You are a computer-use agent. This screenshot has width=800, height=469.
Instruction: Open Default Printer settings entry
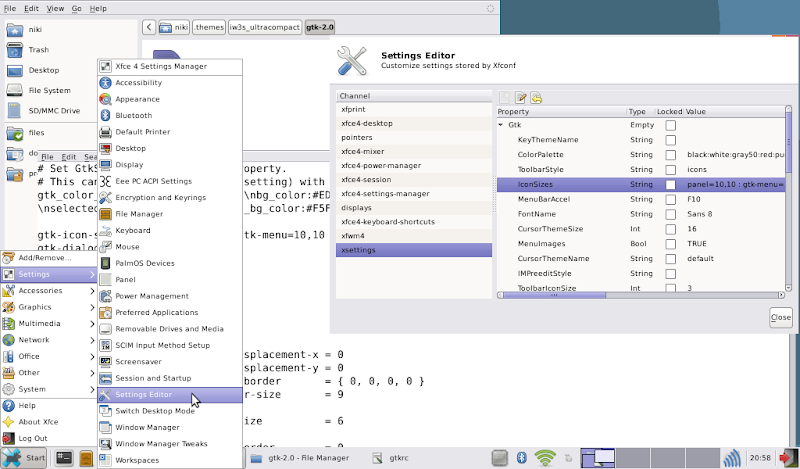coord(170,132)
